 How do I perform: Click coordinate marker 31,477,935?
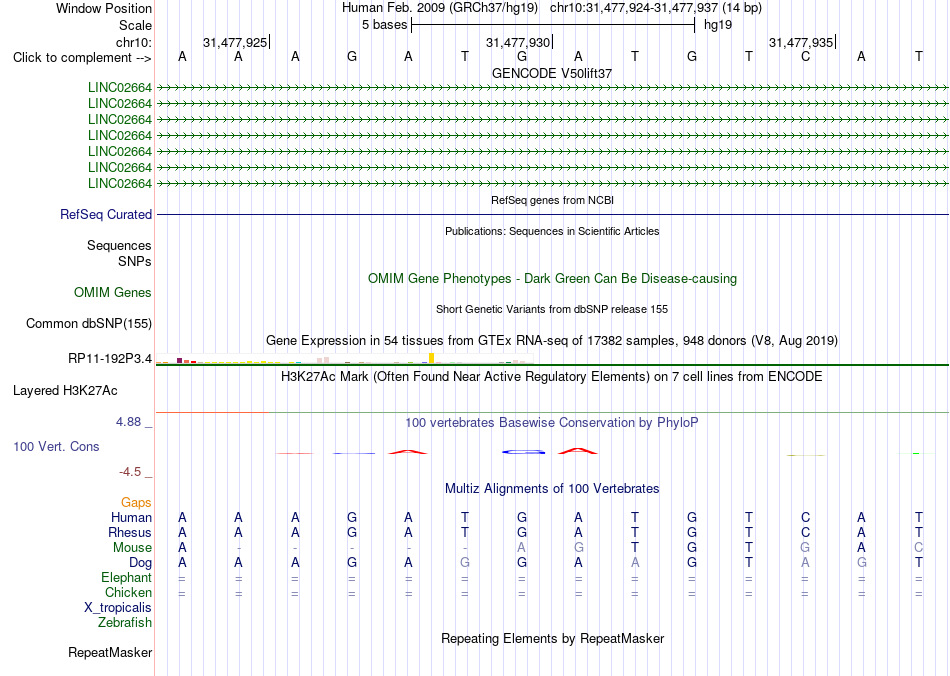[x=801, y=42]
